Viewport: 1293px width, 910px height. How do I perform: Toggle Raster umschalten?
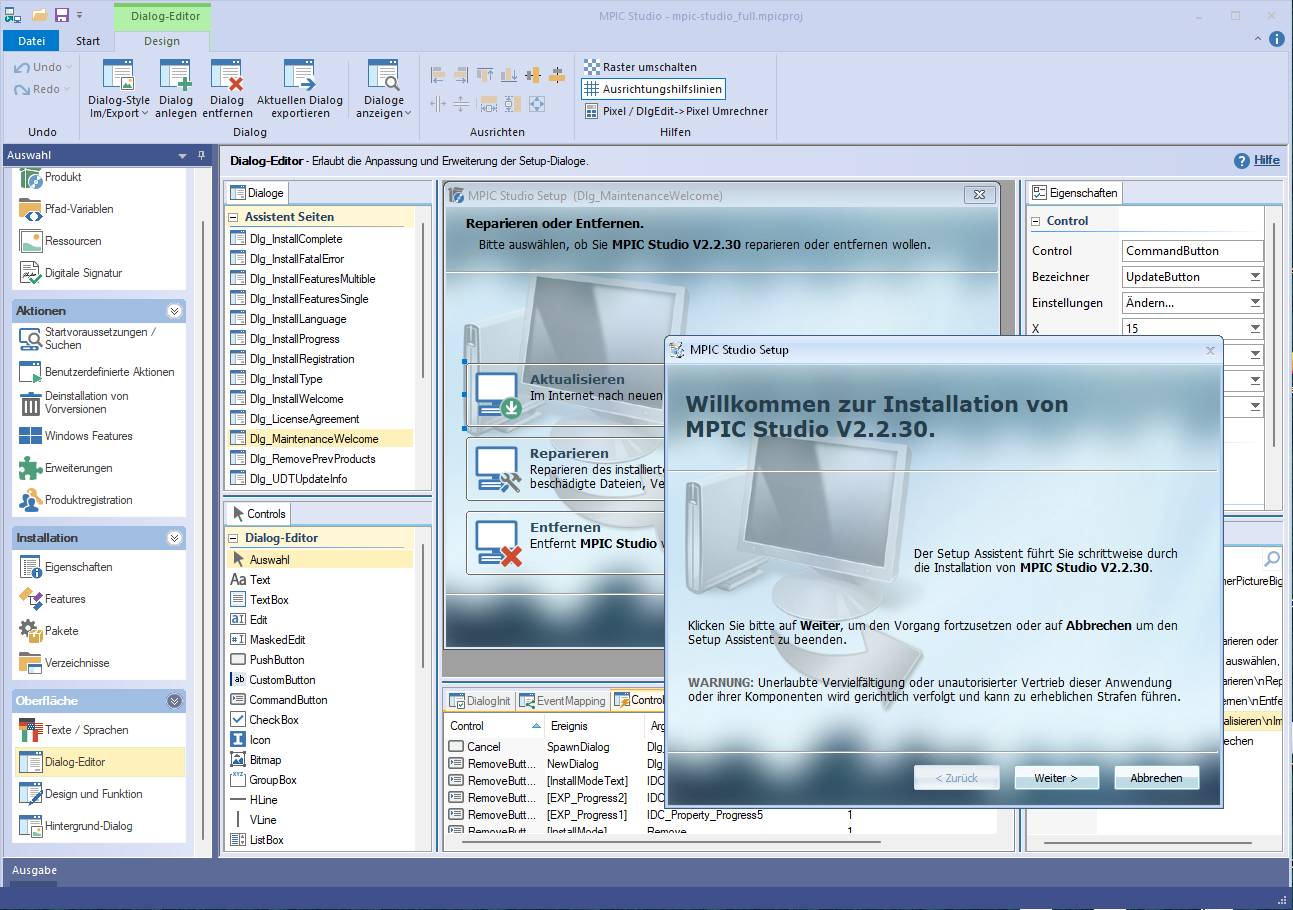point(641,67)
